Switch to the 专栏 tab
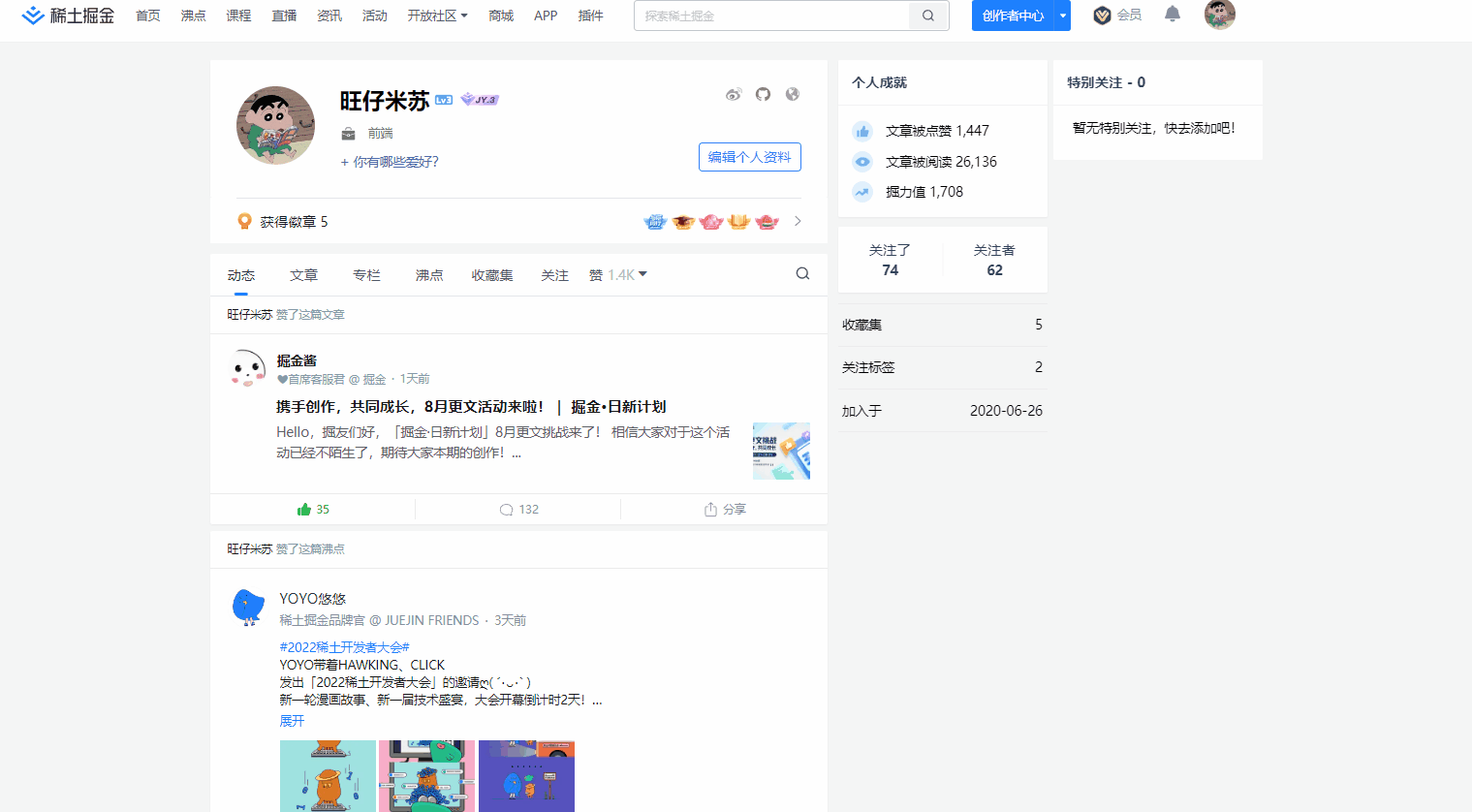Viewport: 1472px width, 812px height. tap(367, 275)
